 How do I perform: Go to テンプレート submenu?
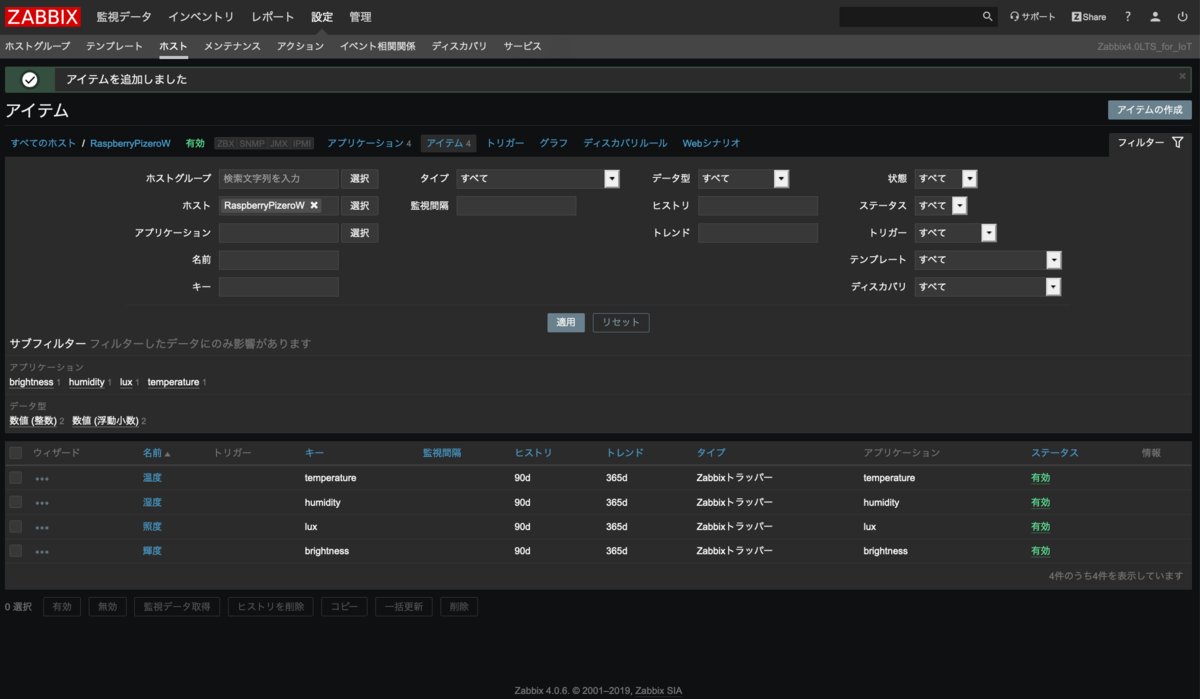(x=114, y=47)
